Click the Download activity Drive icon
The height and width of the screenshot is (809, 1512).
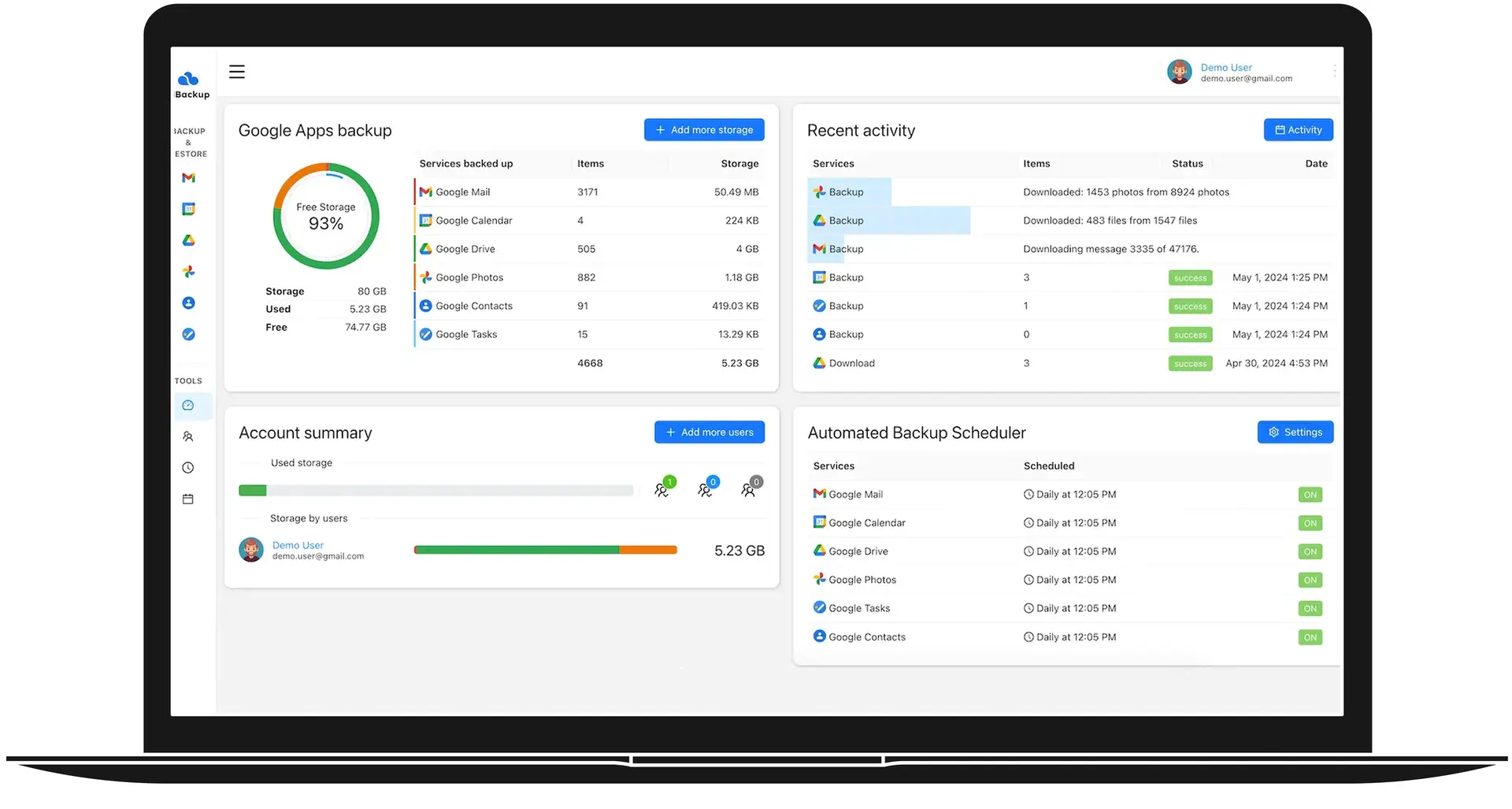pos(819,363)
